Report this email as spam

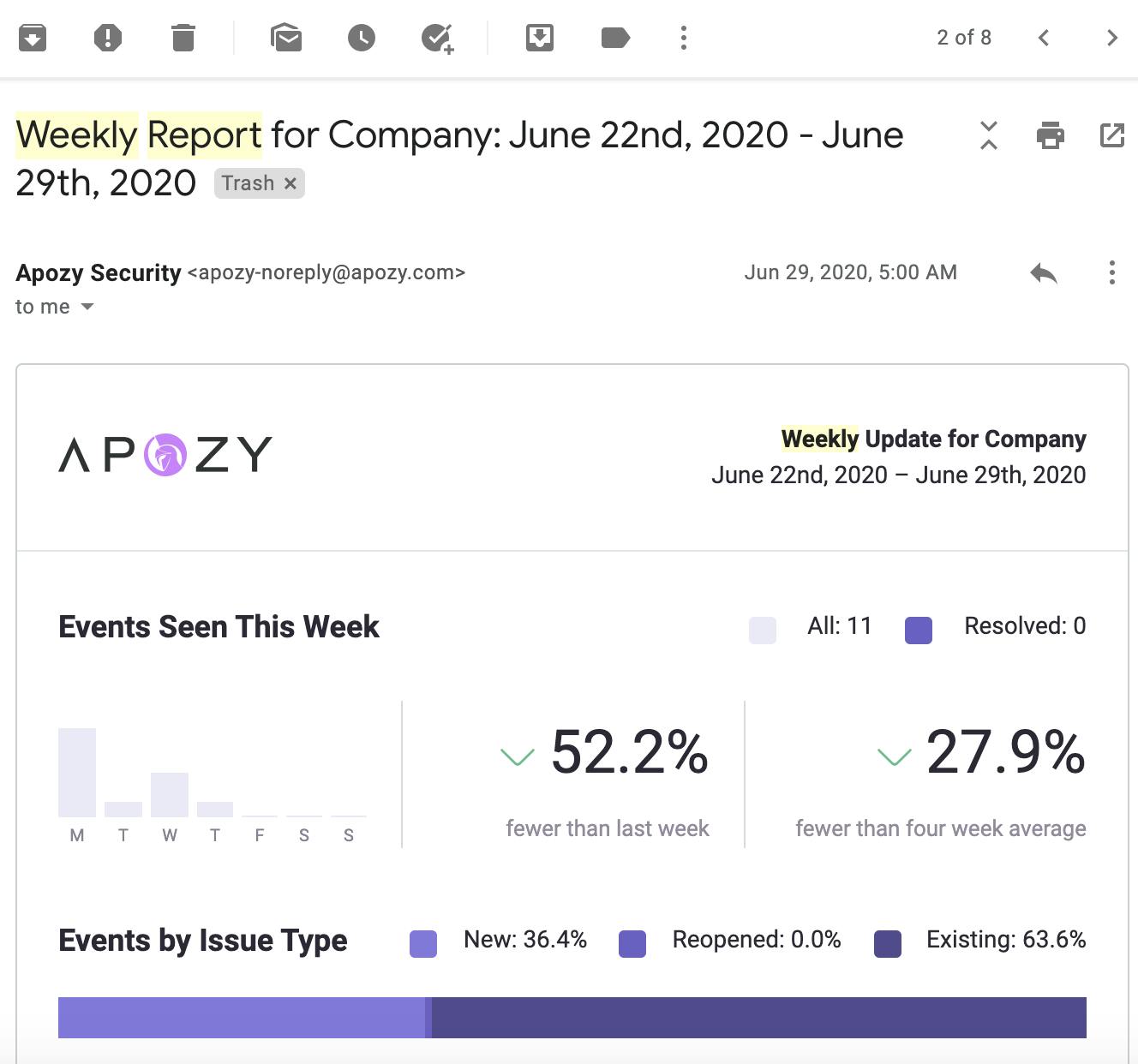108,38
